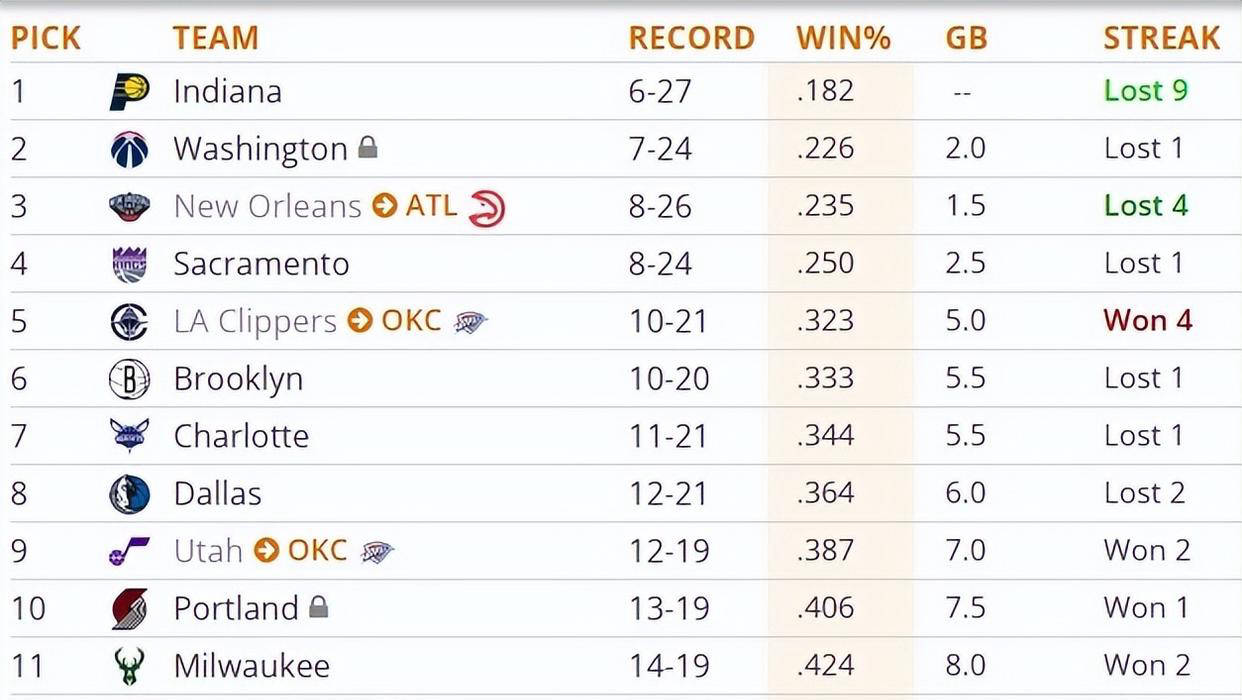Click the lock icon next to Portland
This screenshot has width=1242, height=700.
coord(318,607)
